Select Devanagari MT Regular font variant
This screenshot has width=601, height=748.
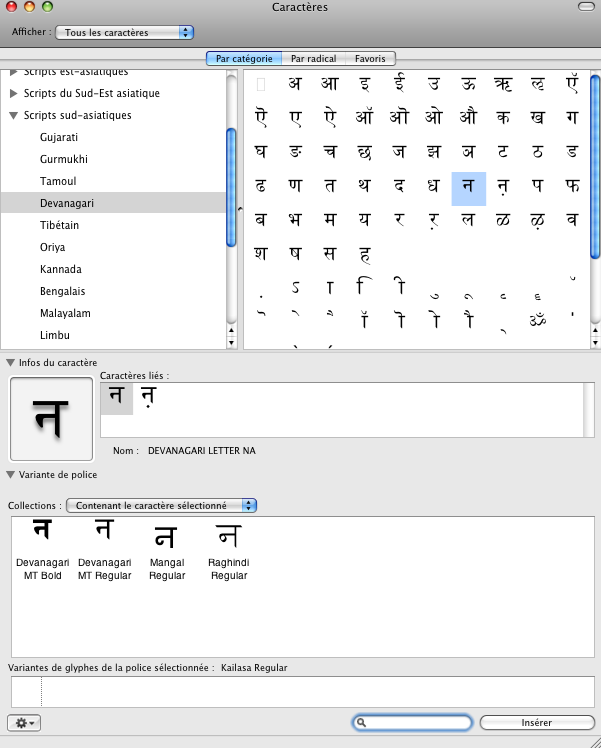(104, 549)
